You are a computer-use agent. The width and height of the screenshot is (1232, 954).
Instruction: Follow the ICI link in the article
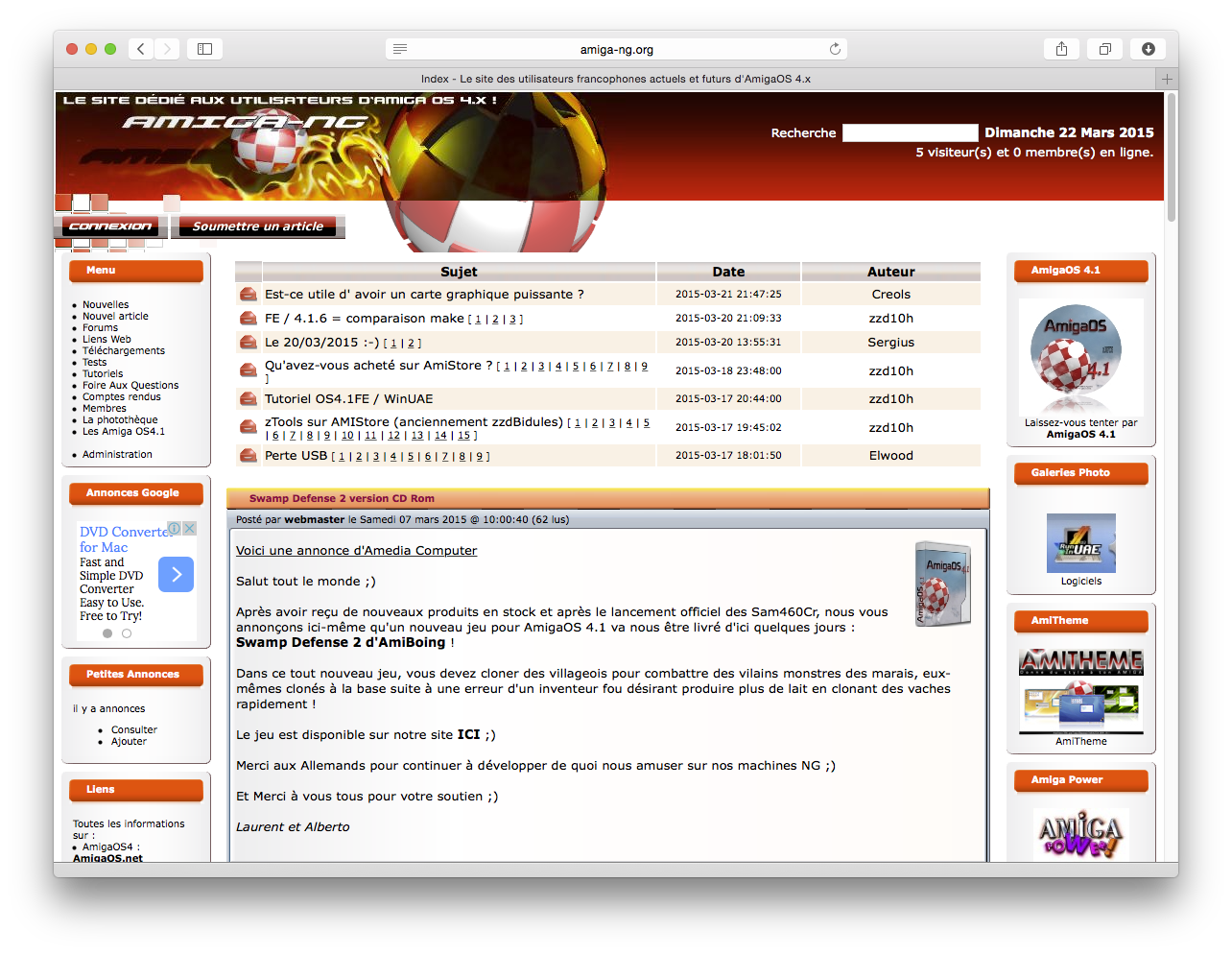(x=468, y=734)
